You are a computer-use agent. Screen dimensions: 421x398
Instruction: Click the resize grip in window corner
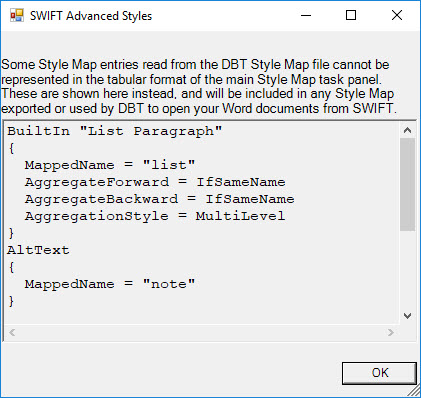tap(414, 391)
